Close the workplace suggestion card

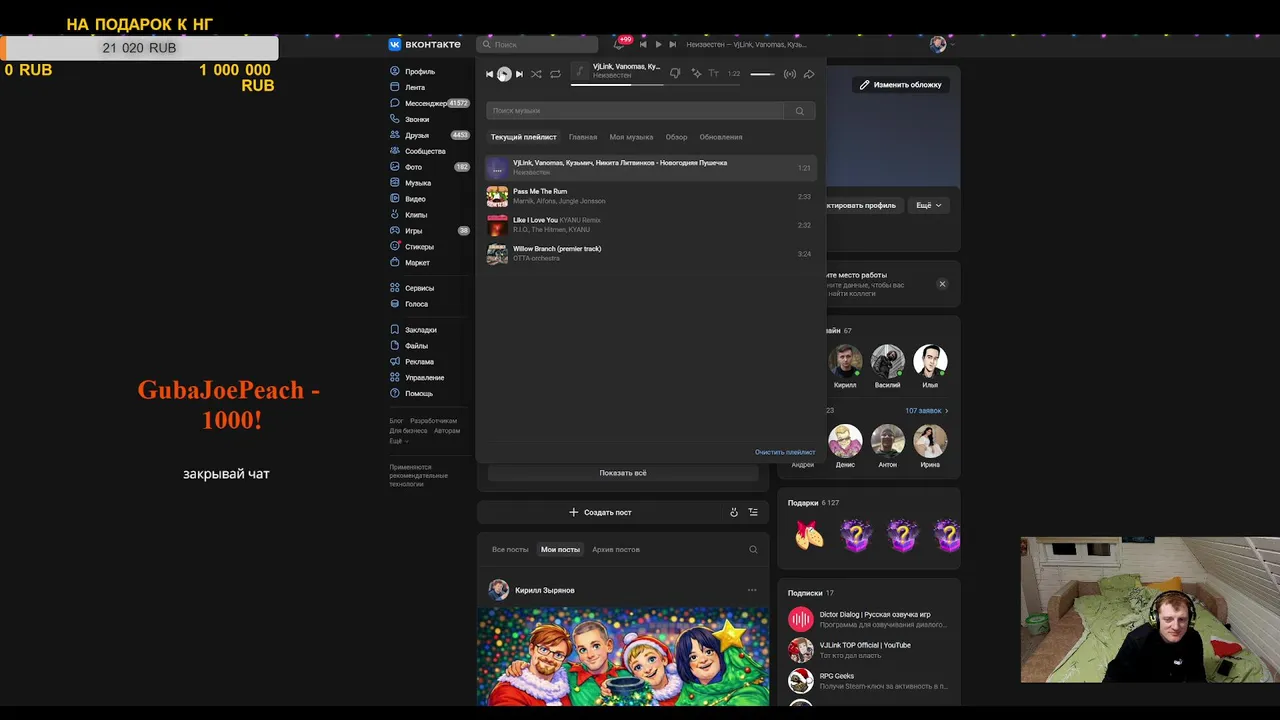point(942,284)
